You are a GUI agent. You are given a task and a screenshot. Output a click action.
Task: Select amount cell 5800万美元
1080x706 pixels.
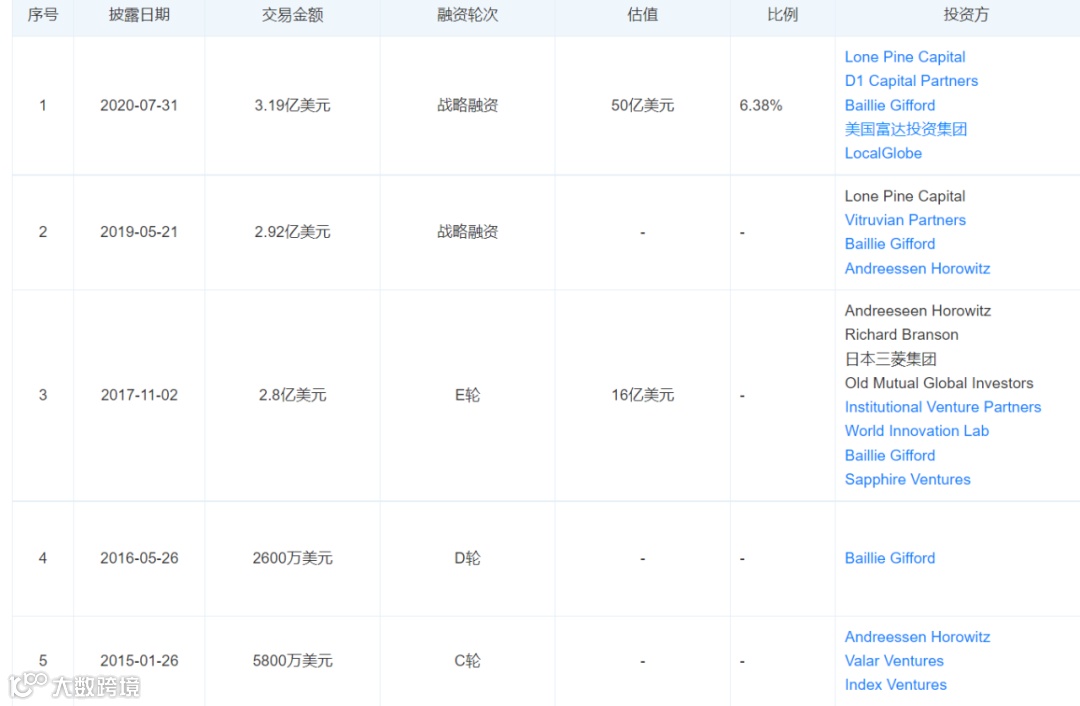[x=292, y=661]
